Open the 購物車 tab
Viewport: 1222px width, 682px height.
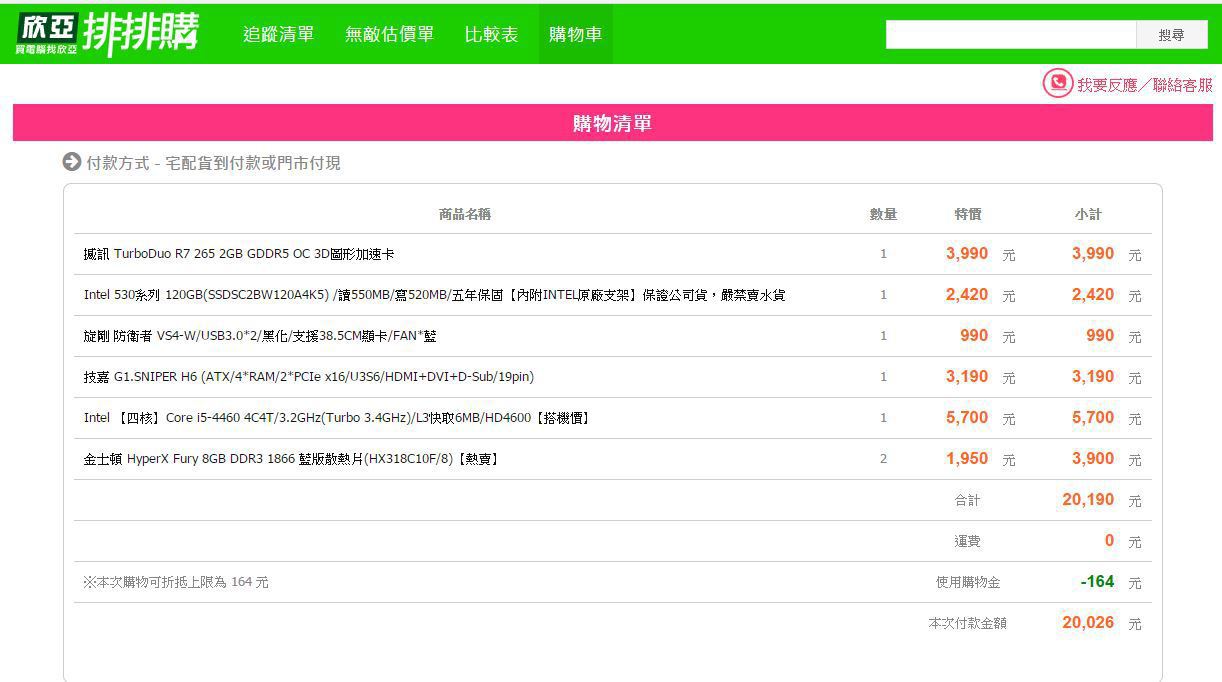(575, 34)
